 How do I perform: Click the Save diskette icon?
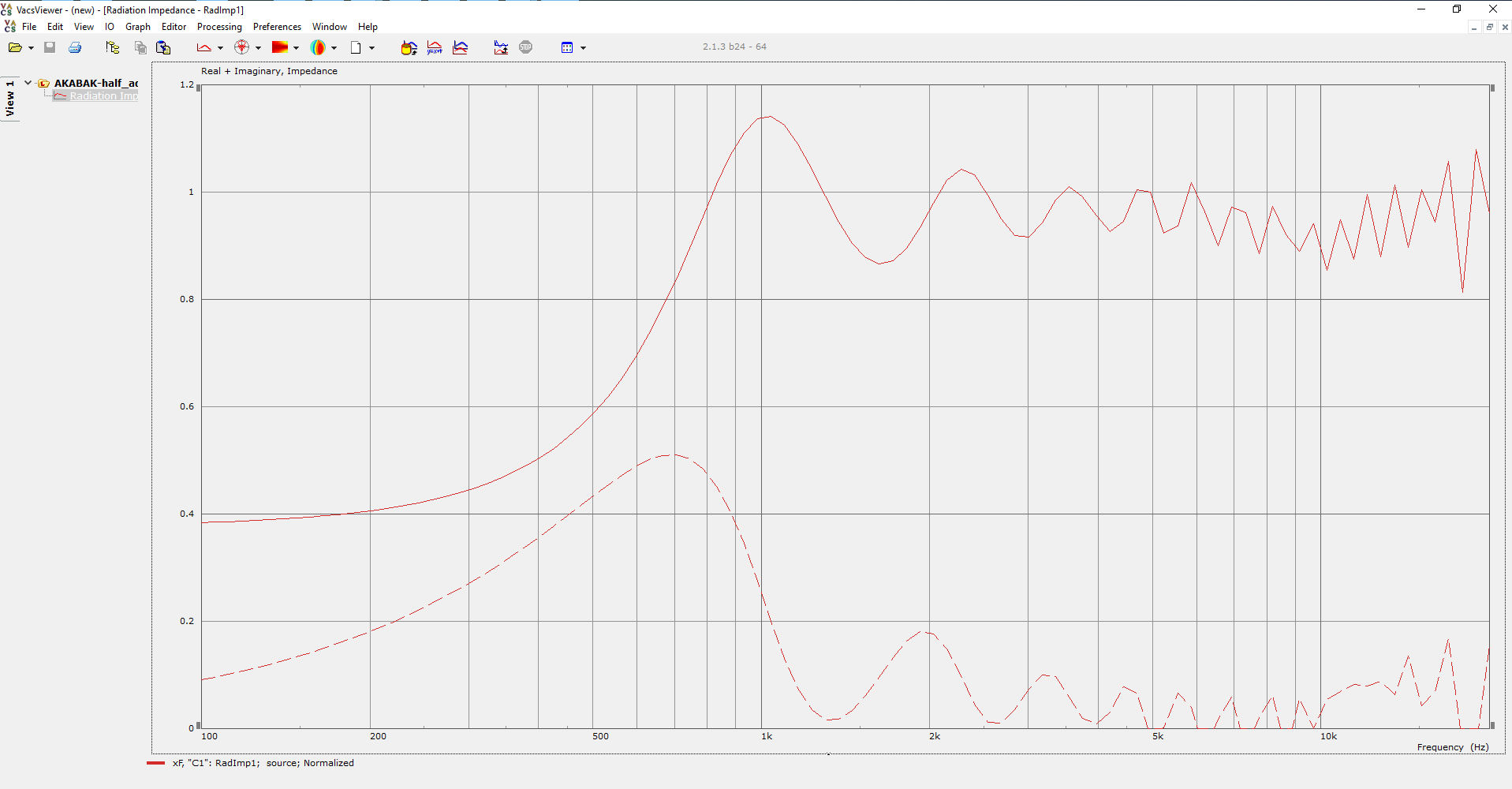coord(50,47)
